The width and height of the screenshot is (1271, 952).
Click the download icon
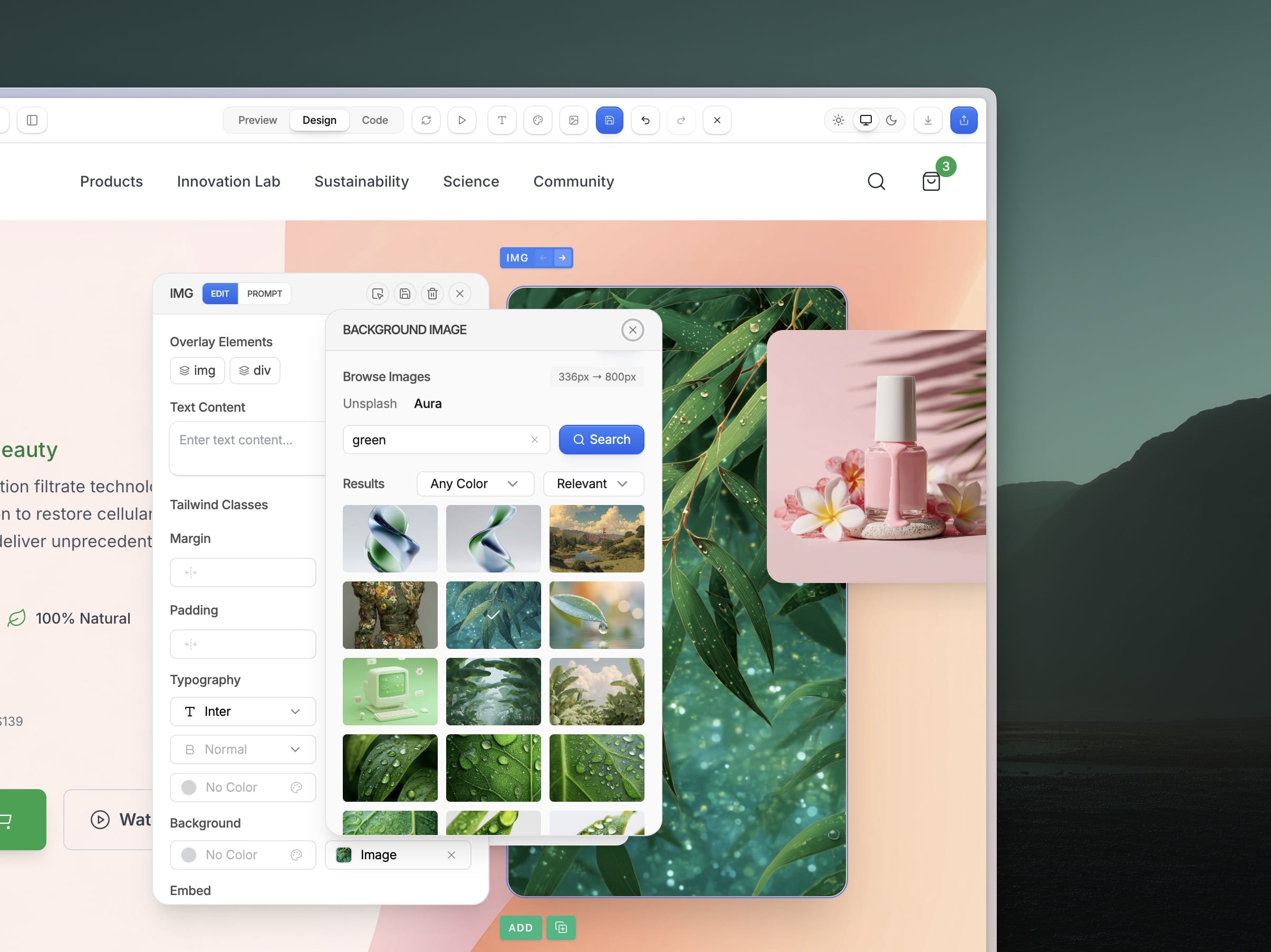point(928,120)
